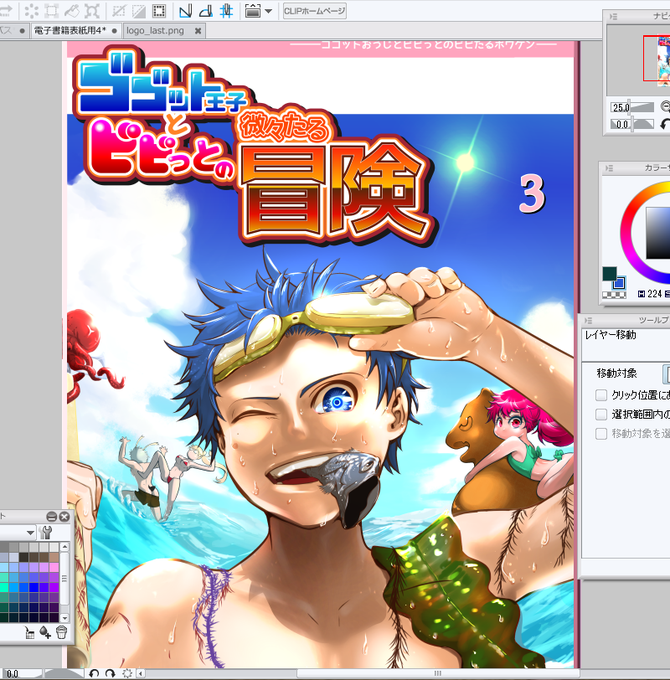Click the redo arrow icon in top toolbar

4,11
